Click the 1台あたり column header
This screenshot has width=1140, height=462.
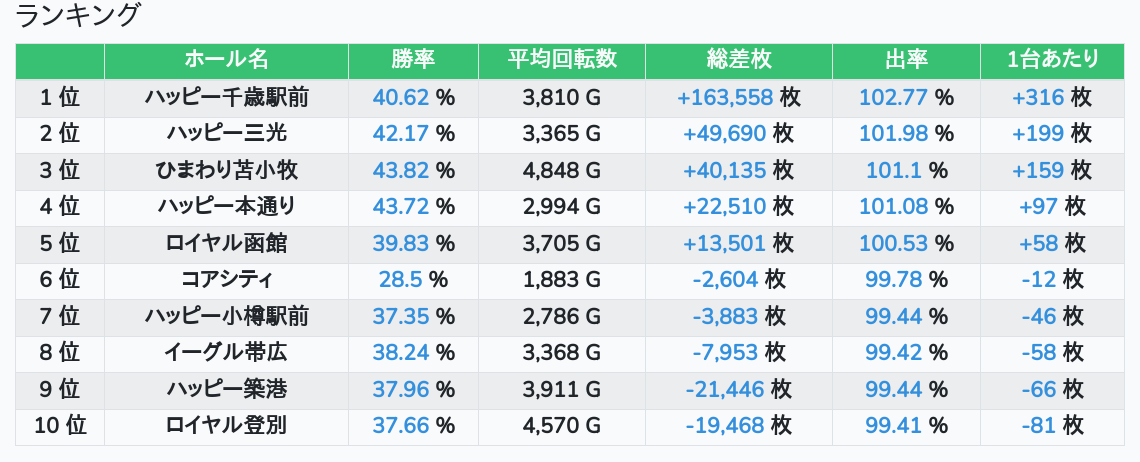point(1052,60)
